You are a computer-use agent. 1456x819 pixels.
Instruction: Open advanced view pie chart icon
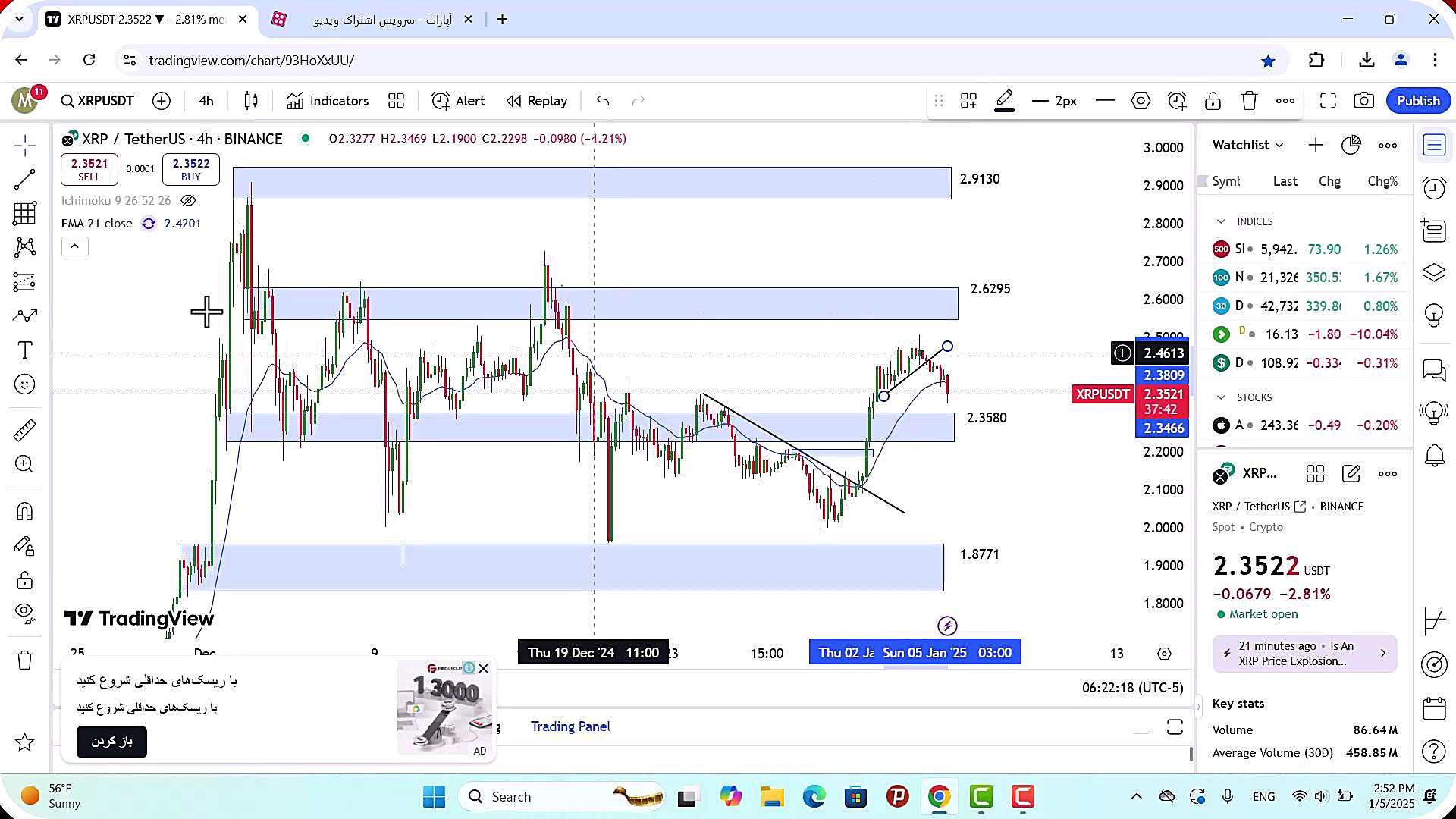click(1351, 145)
